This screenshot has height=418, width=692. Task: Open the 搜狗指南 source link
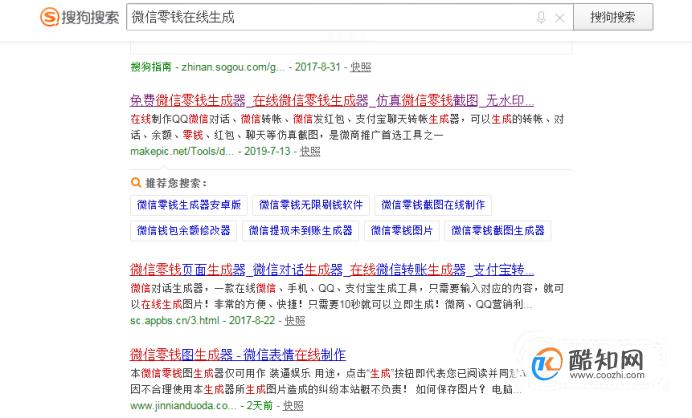tap(151, 67)
